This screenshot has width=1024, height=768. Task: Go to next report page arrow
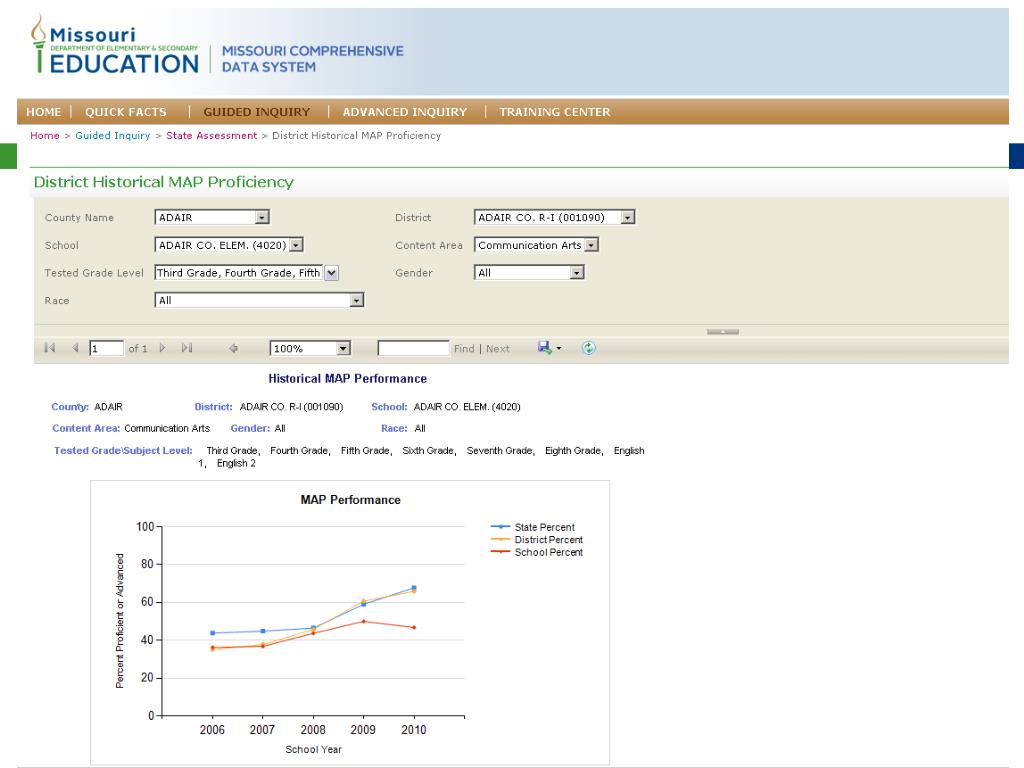coord(163,348)
